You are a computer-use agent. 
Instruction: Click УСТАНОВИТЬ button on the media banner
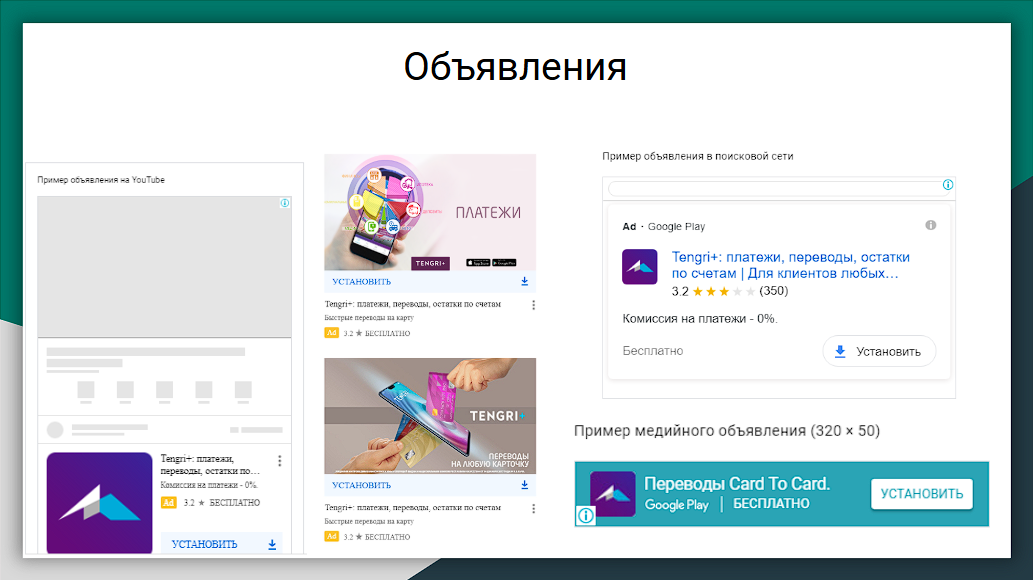[922, 494]
